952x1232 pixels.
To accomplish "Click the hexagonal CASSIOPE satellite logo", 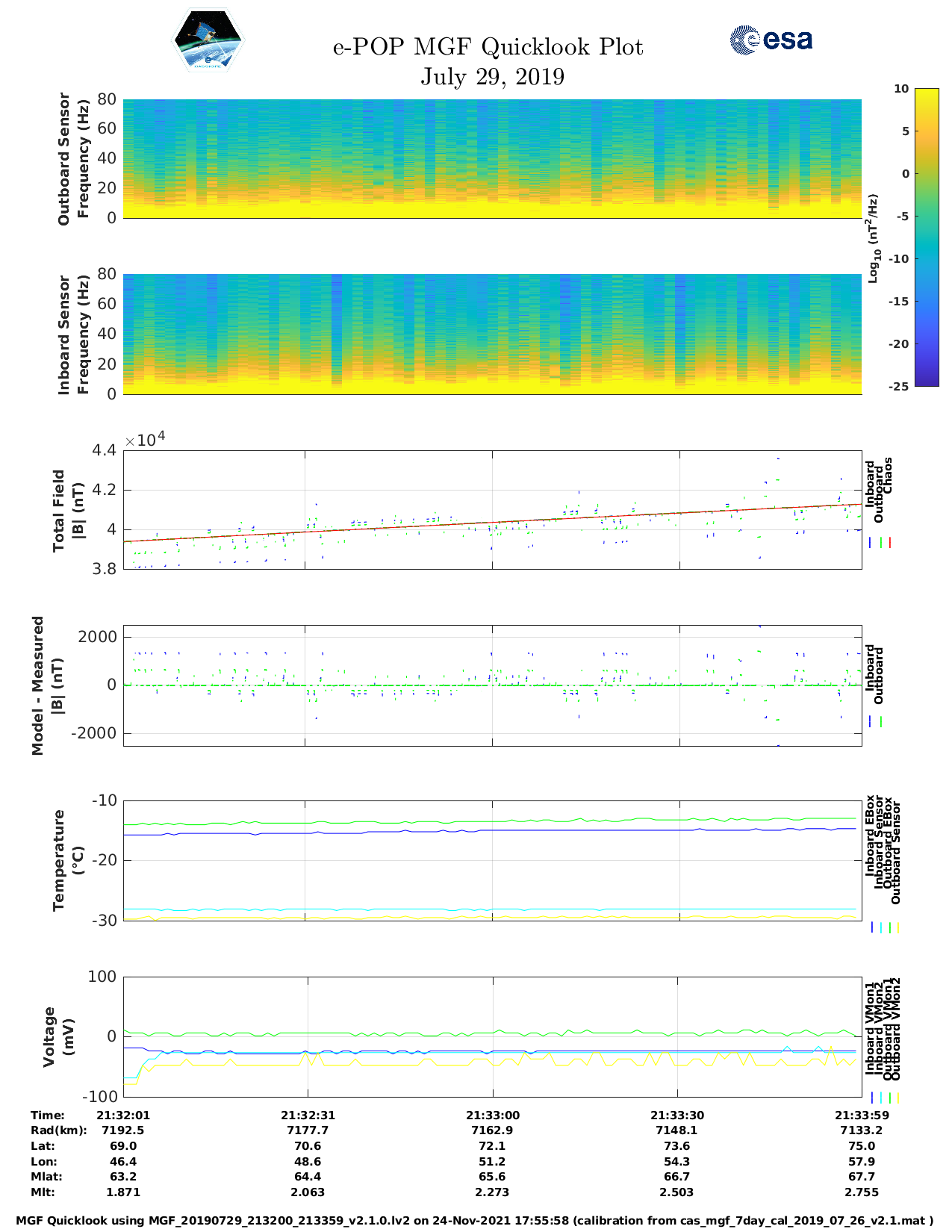I will 208,40.
